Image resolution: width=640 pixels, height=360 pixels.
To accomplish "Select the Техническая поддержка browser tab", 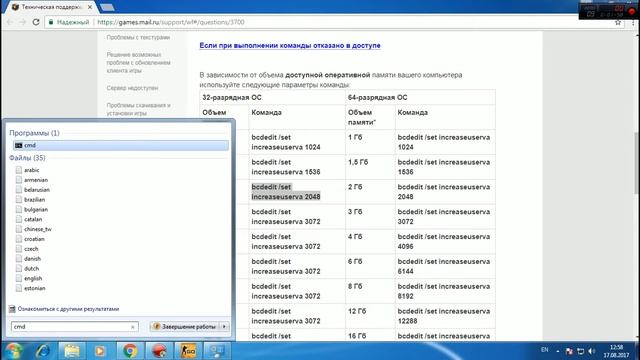I will click(51, 7).
